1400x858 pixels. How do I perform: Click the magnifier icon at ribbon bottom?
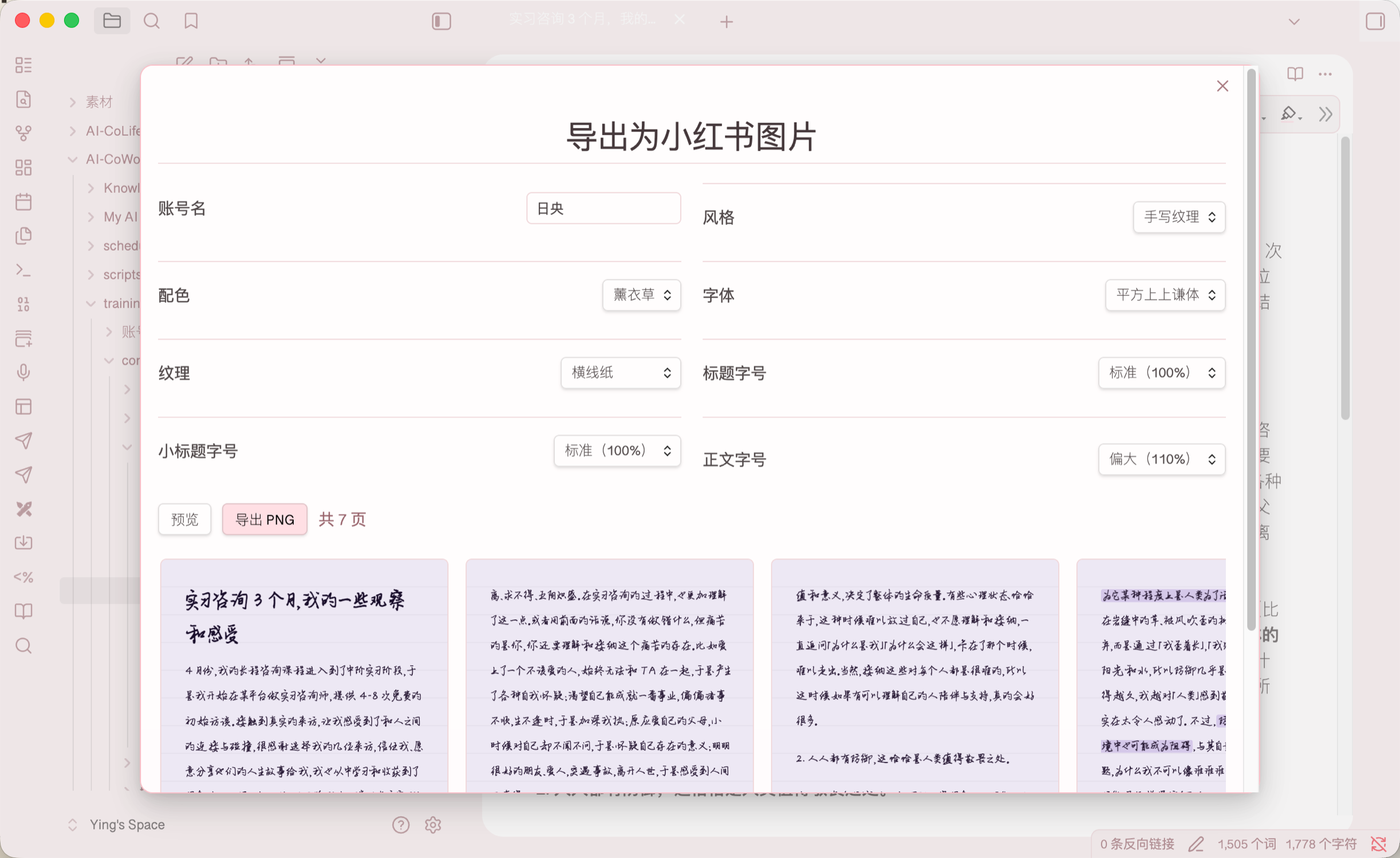coord(23,646)
